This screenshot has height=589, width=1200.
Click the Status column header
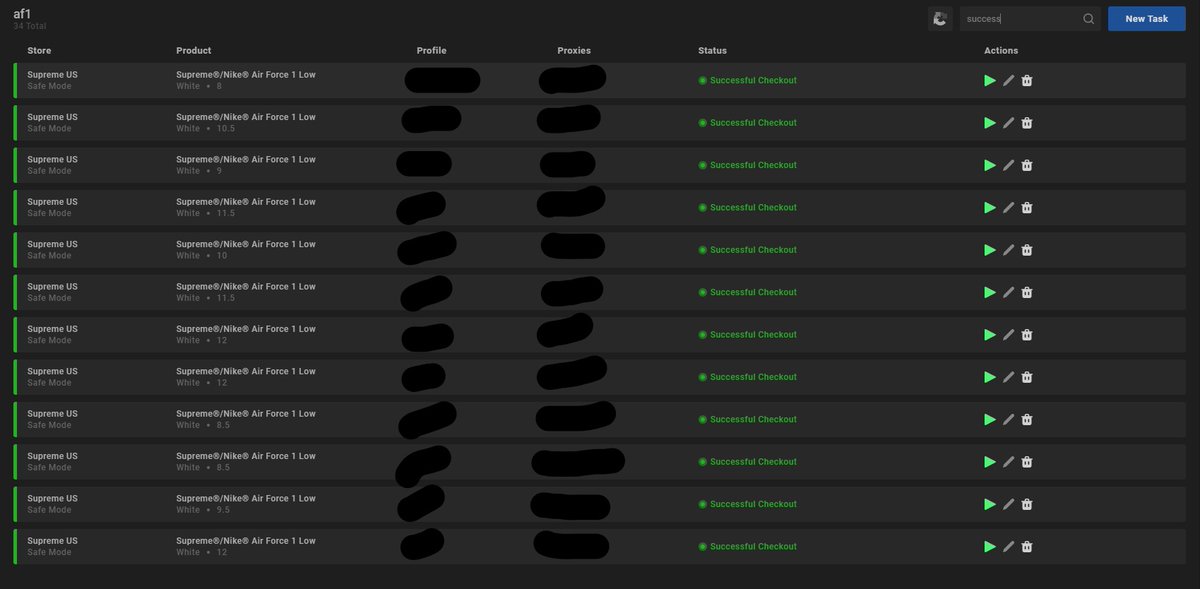tap(713, 51)
